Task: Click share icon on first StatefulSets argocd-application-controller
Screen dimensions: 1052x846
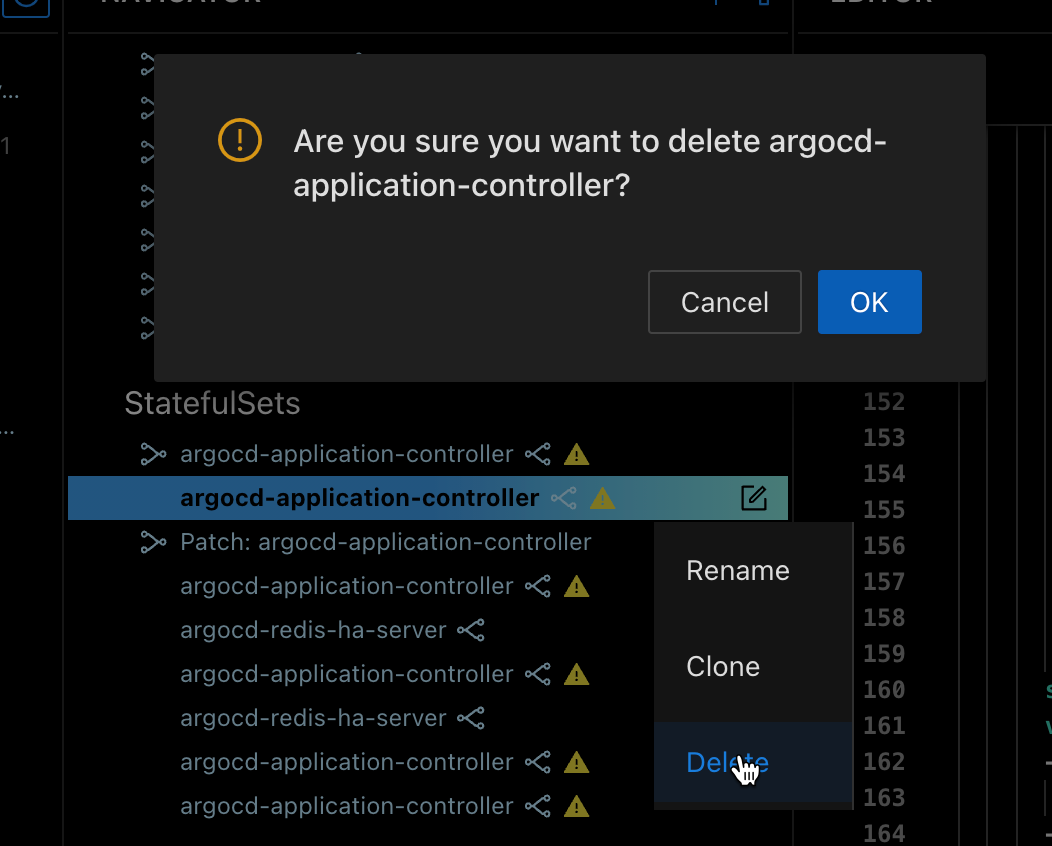Action: pyautogui.click(x=538, y=454)
